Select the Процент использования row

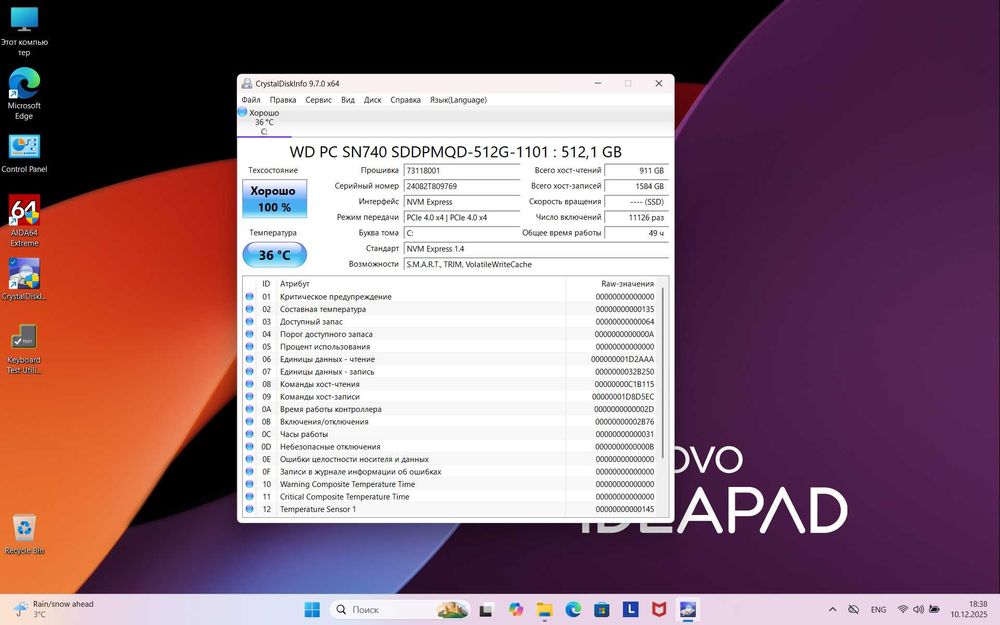pyautogui.click(x=451, y=347)
